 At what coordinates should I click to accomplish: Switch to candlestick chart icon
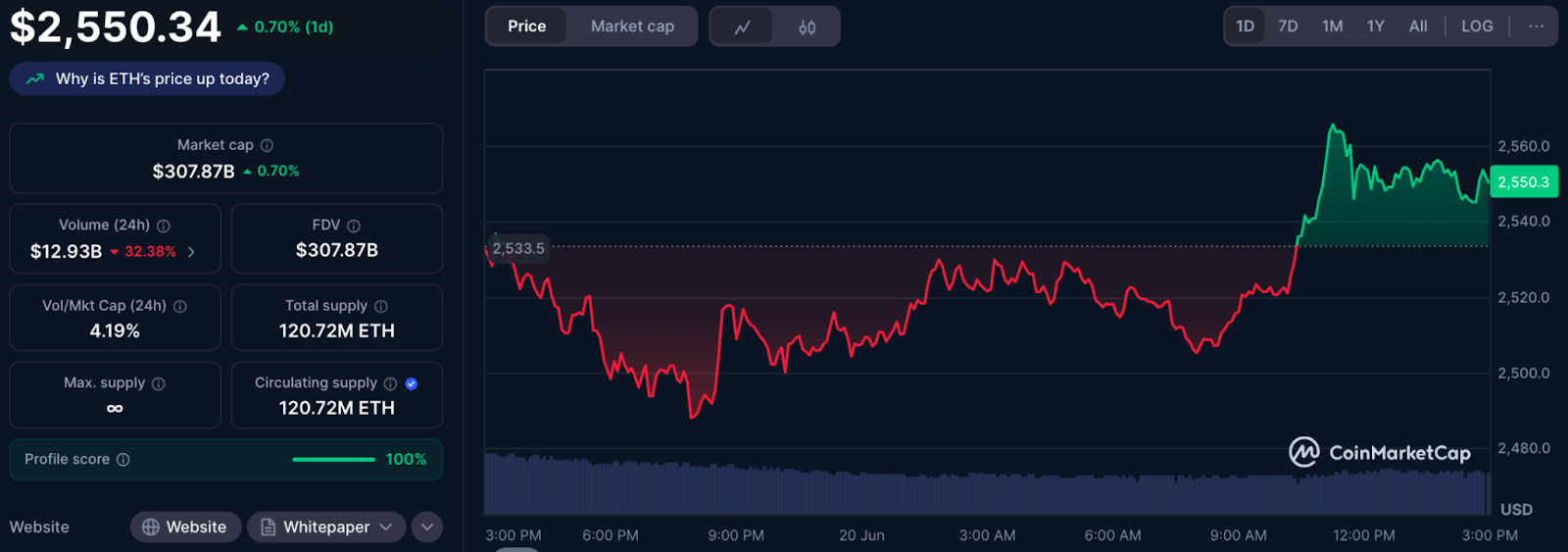pyautogui.click(x=807, y=26)
